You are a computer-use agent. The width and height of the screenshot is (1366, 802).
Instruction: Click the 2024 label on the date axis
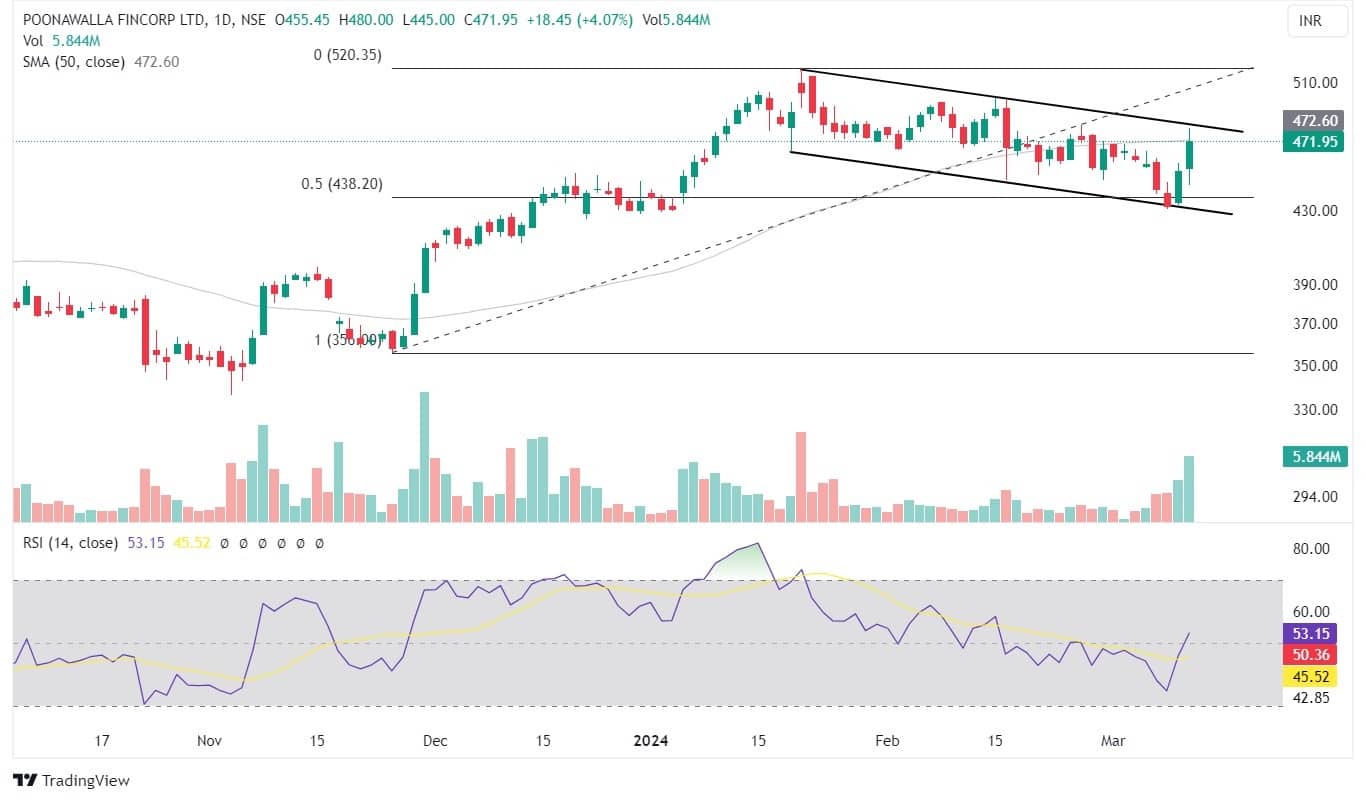(651, 741)
